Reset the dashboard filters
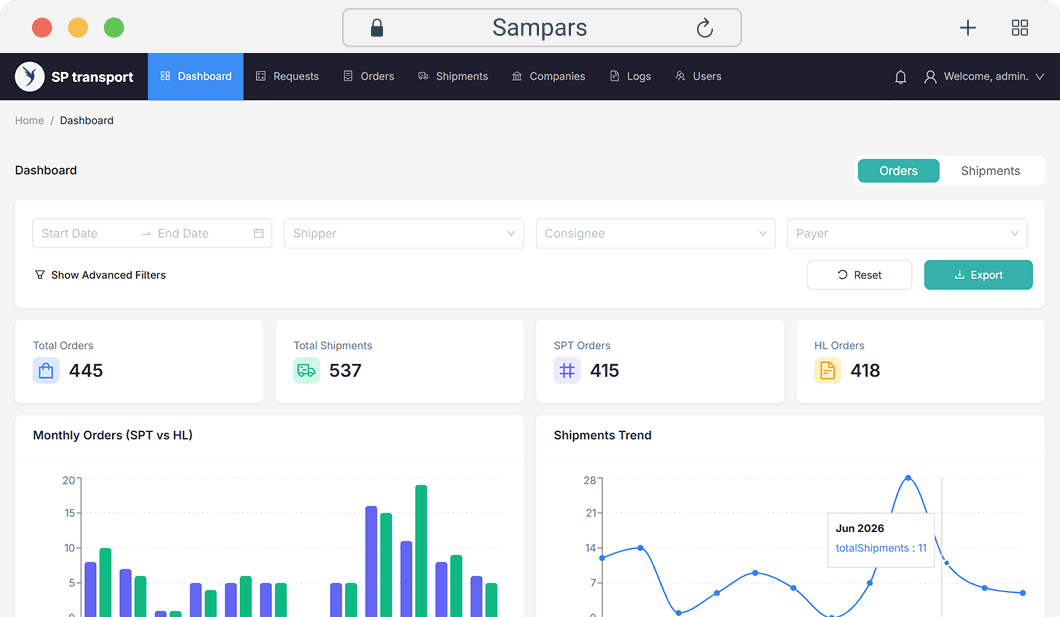This screenshot has height=617, width=1060. (859, 275)
